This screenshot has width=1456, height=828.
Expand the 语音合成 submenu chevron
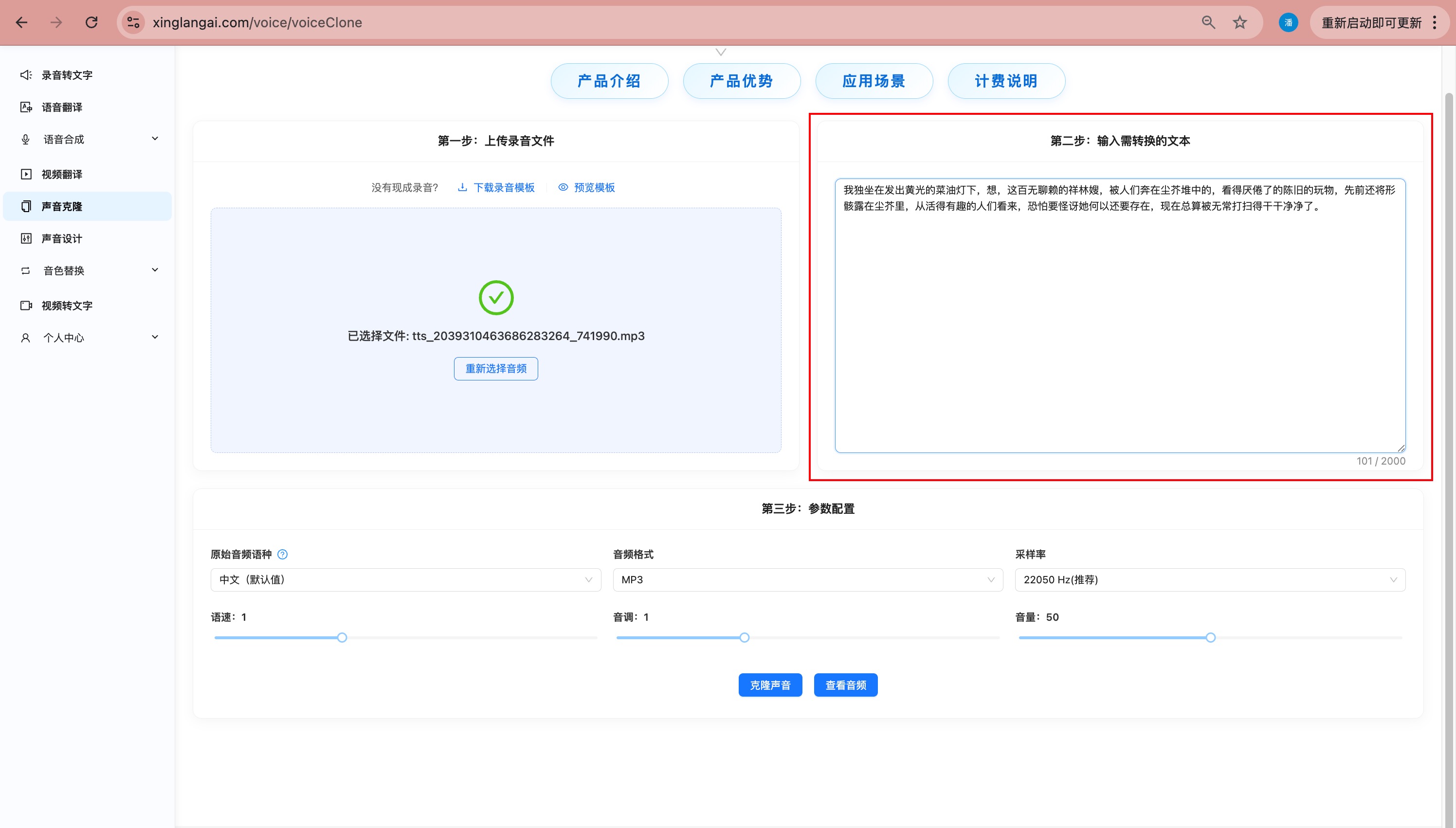pyautogui.click(x=155, y=139)
